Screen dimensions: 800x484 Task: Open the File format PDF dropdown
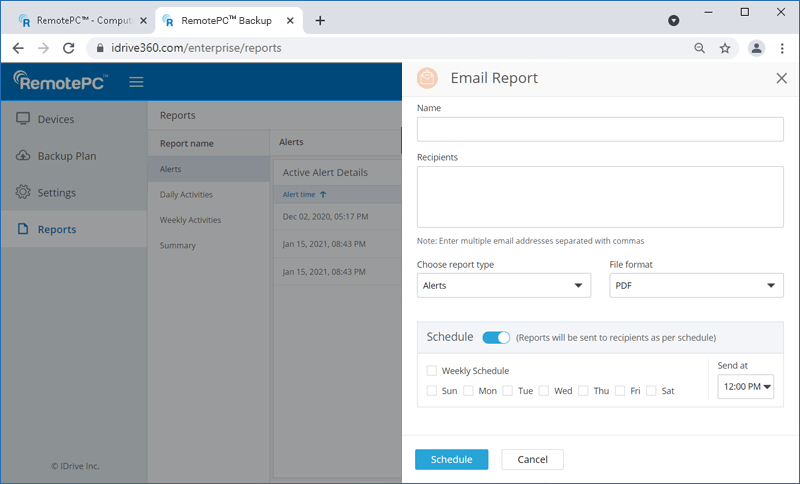[x=696, y=286]
